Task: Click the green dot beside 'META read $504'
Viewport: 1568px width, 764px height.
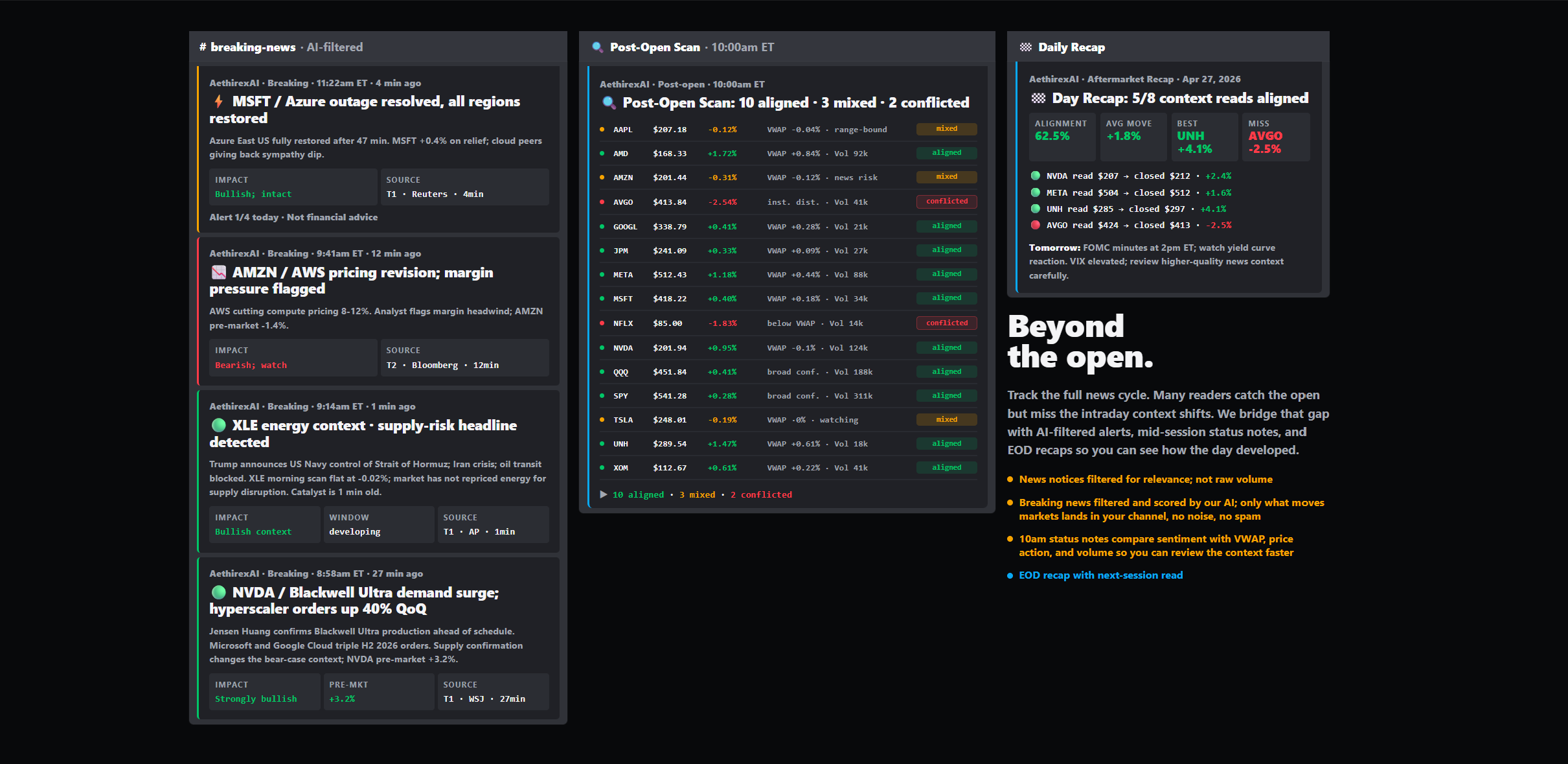Action: pyautogui.click(x=1036, y=192)
